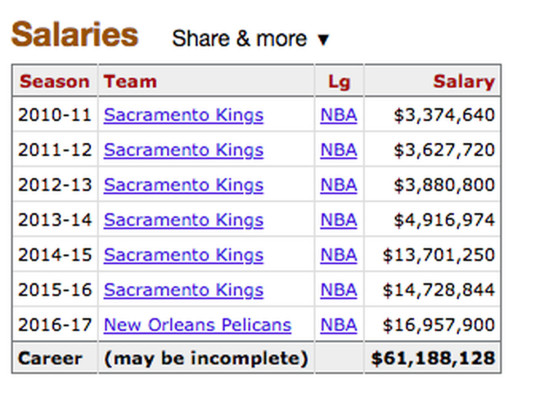Sort table by Lg column header
Screen dimensions: 540x393
coord(339,82)
